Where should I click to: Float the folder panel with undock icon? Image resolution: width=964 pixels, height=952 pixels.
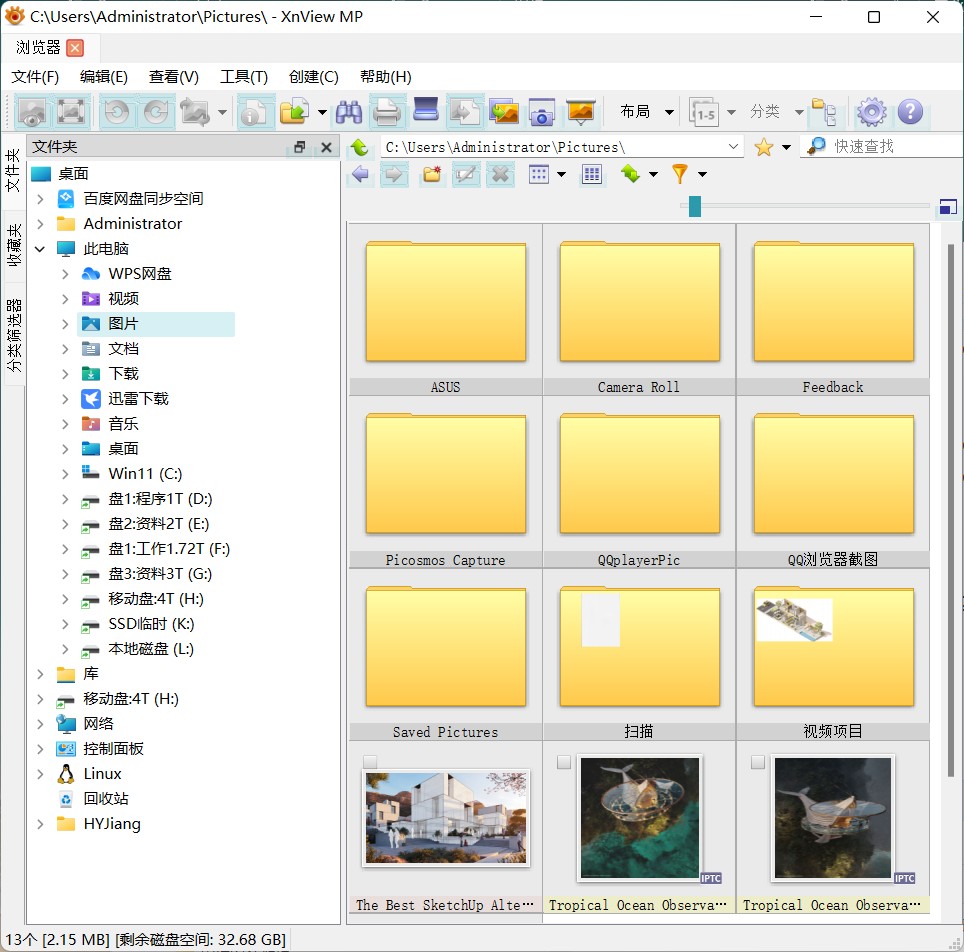(x=299, y=147)
